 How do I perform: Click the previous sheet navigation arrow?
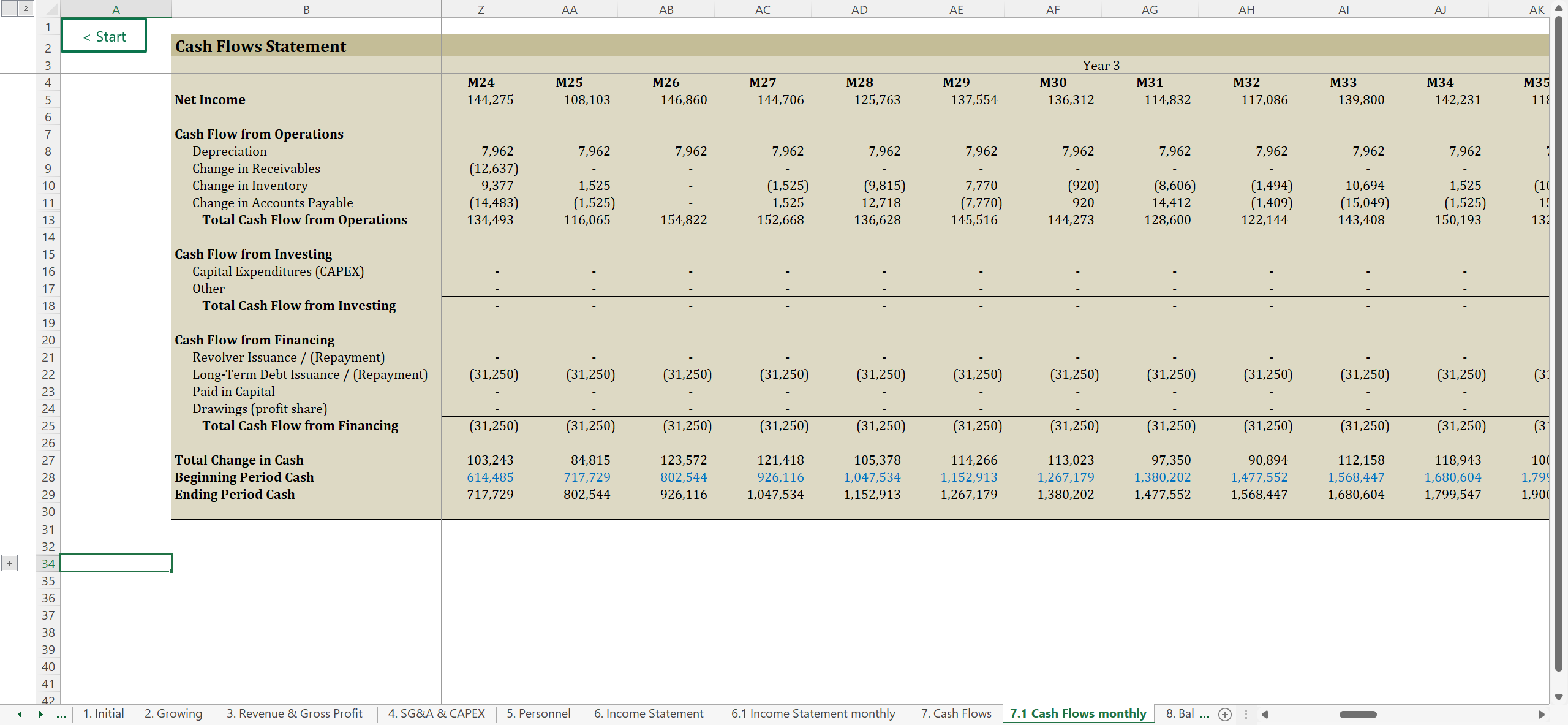click(x=20, y=714)
